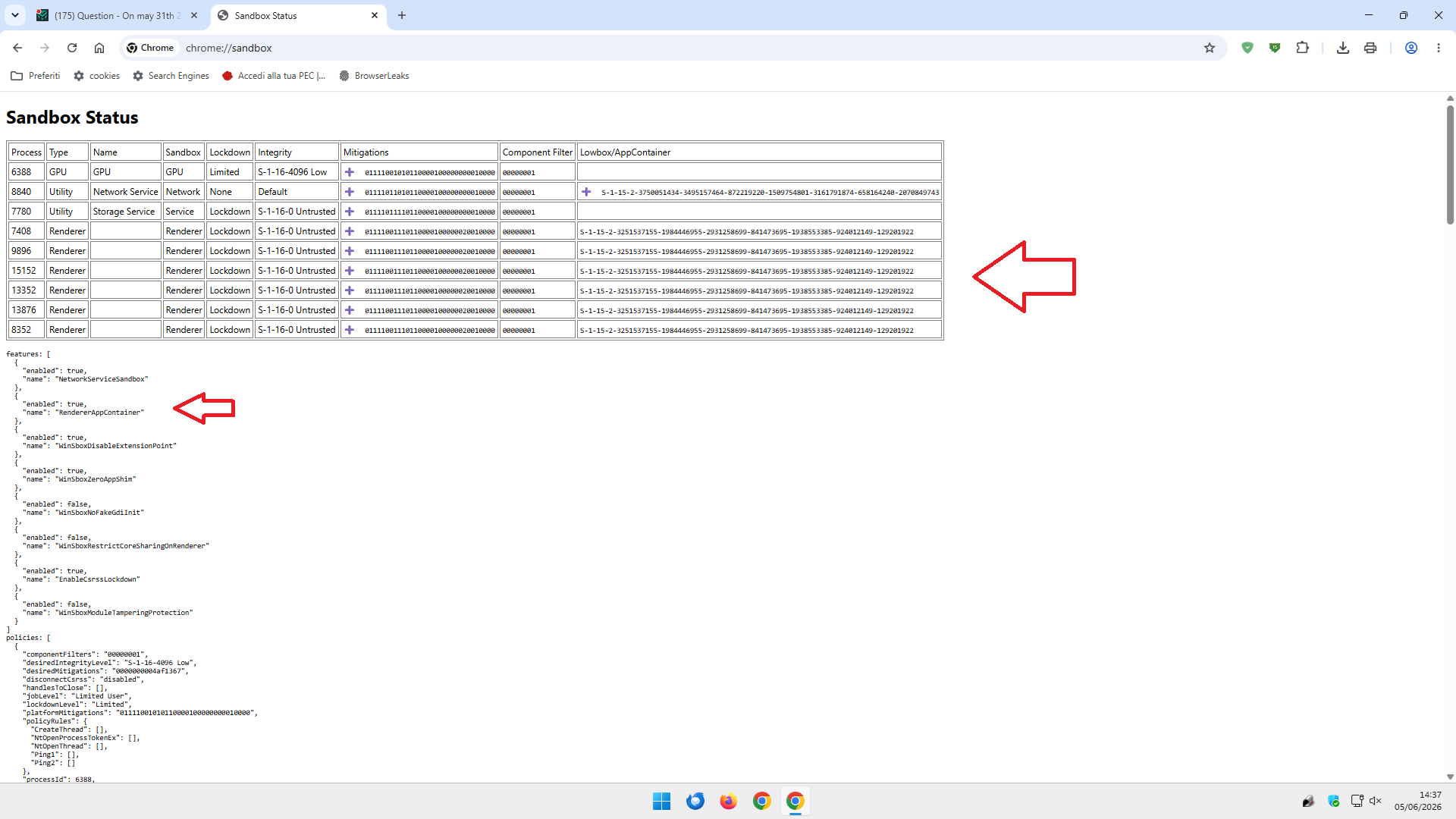Open a new tab with plus button

coord(402,15)
